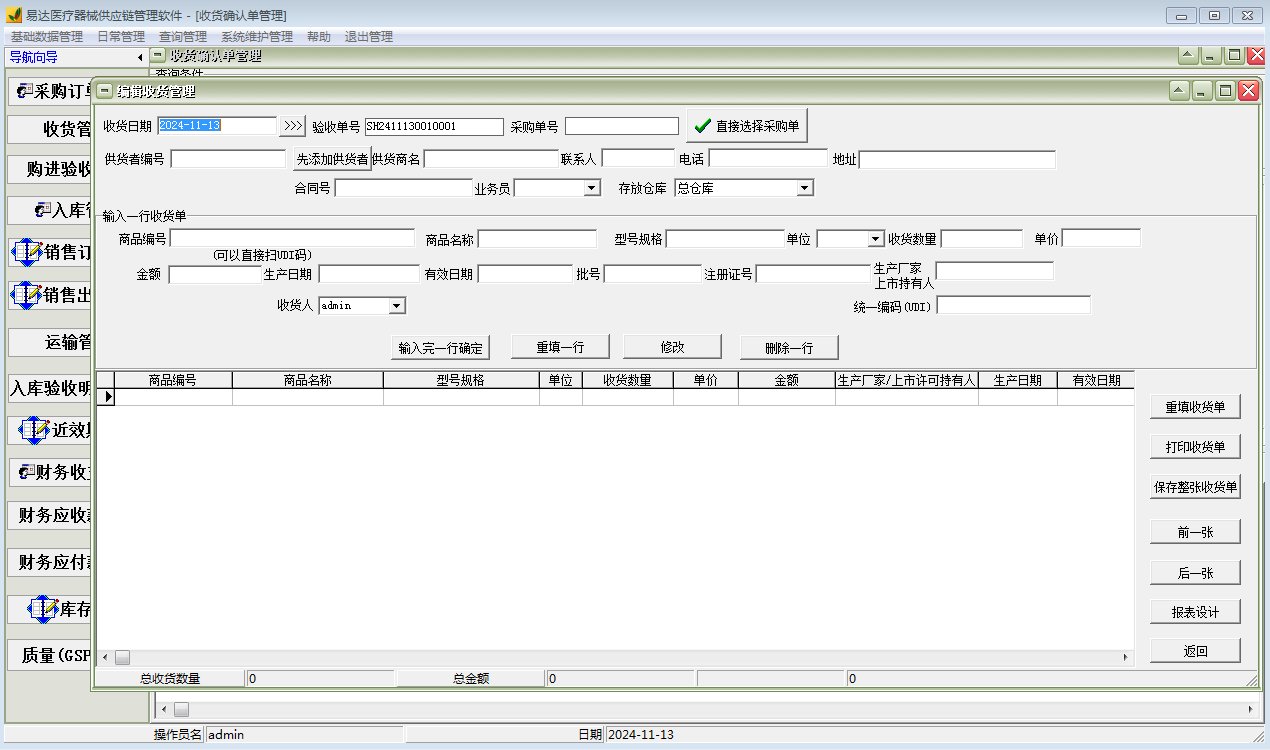Click the 销售出 sales outbound sidebar icon
The image size is (1270, 750).
[x=27, y=294]
